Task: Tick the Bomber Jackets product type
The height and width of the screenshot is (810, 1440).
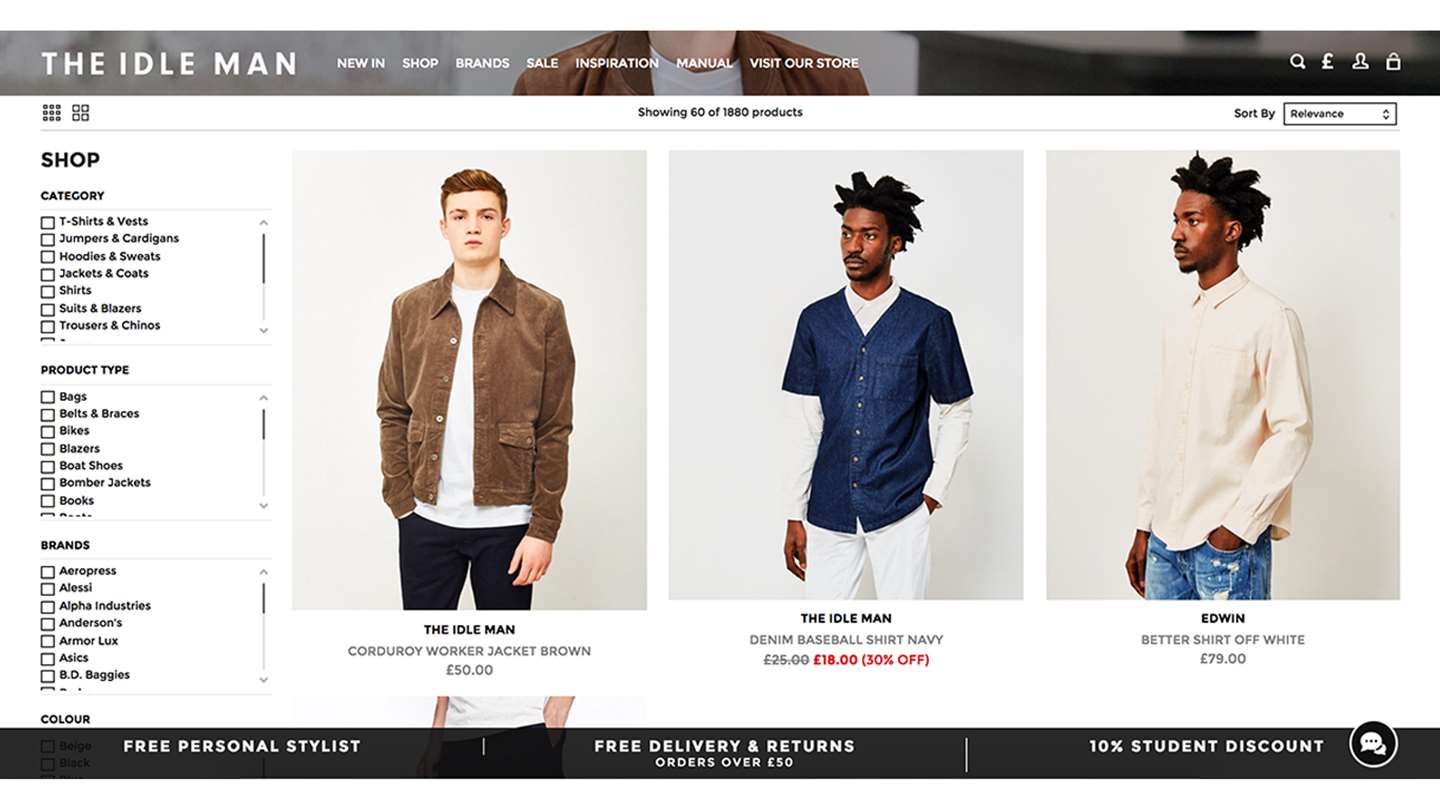Action: coord(47,483)
